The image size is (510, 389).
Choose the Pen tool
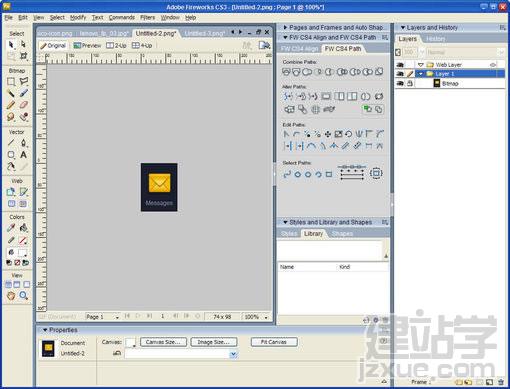coord(23,143)
